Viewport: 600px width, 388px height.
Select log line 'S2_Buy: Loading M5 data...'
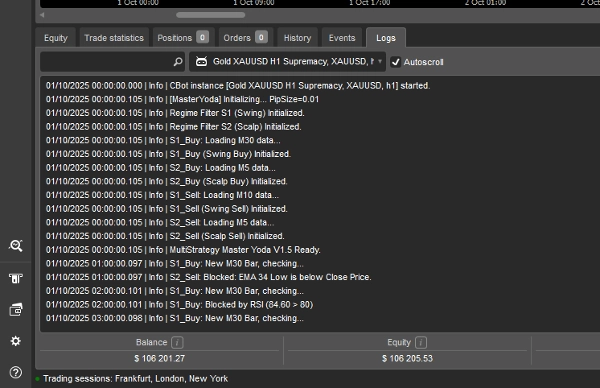tap(161, 168)
